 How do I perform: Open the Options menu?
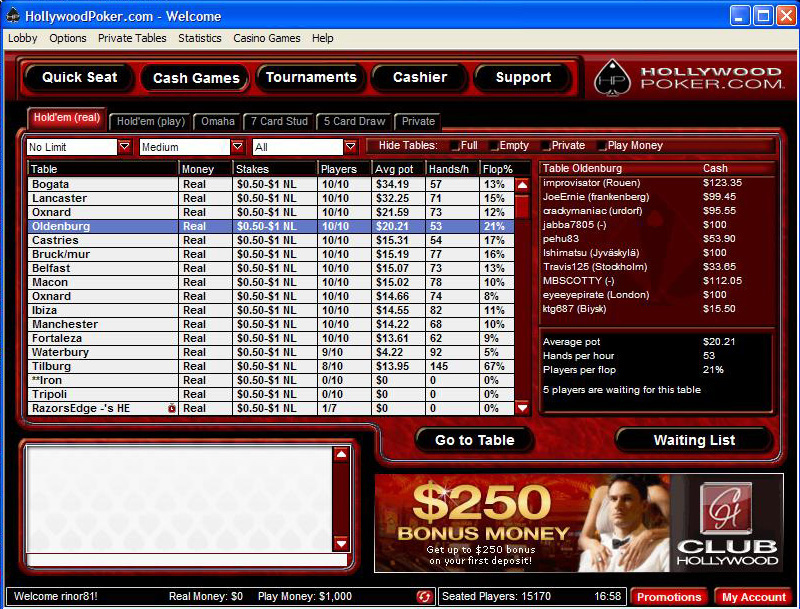(x=68, y=38)
